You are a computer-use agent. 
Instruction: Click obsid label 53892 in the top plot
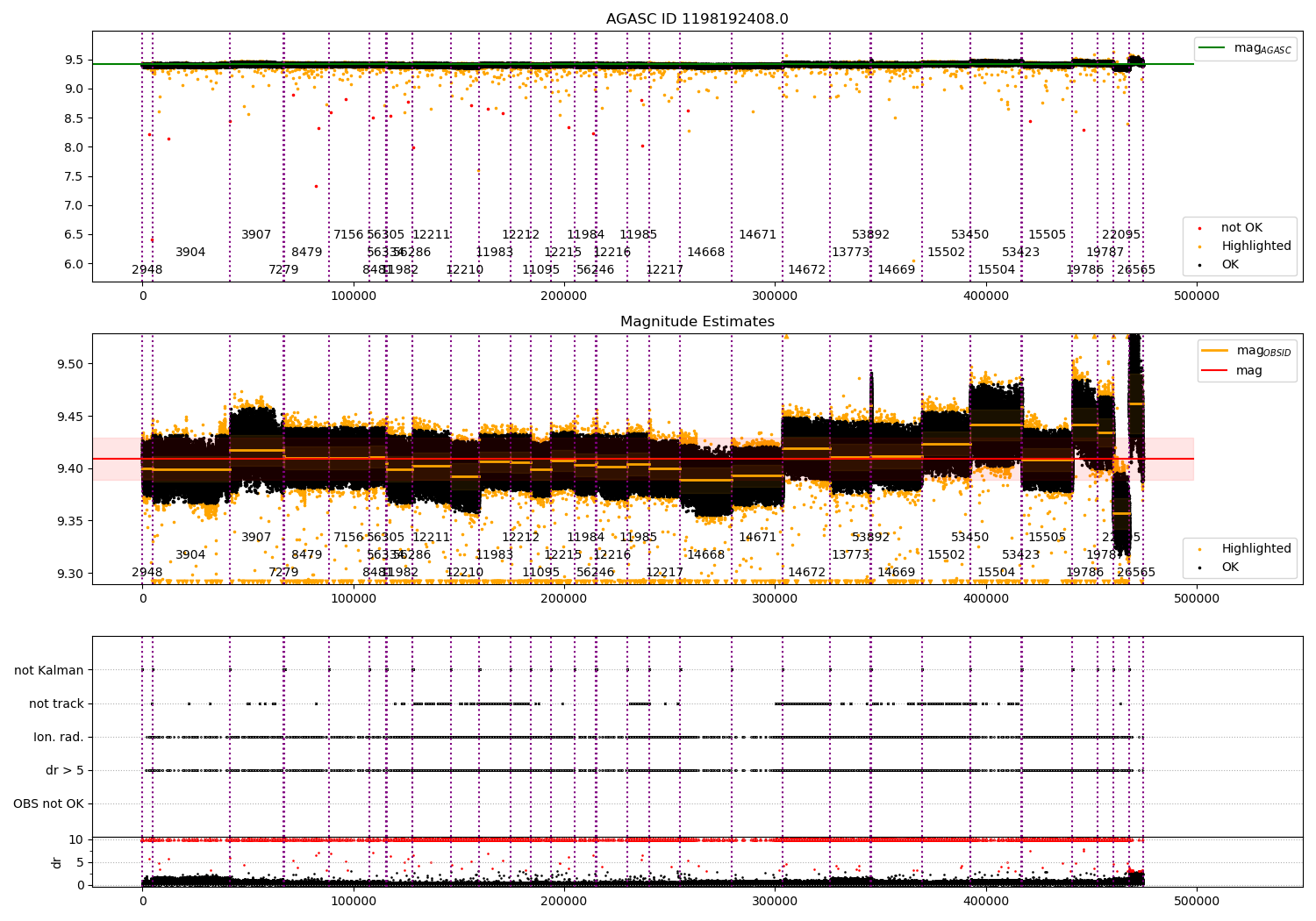click(871, 234)
